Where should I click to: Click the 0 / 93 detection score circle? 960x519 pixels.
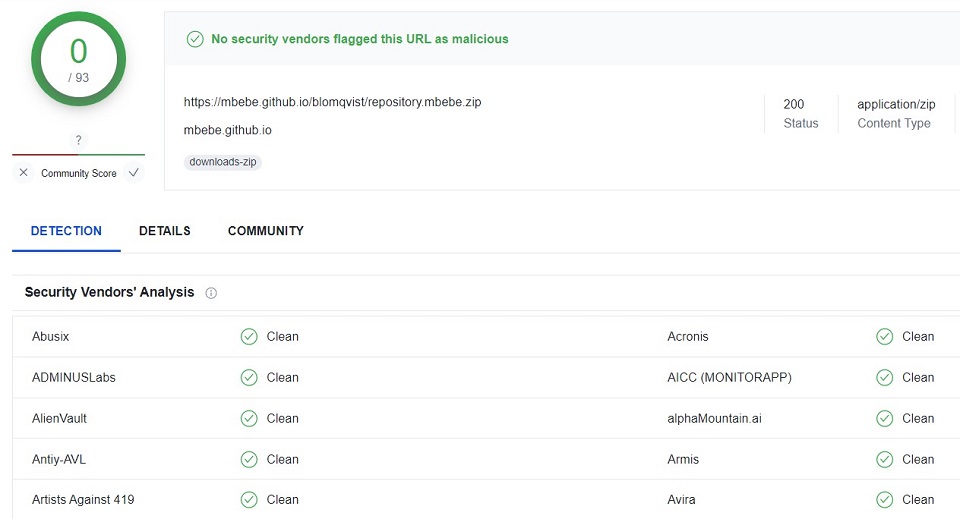click(78, 59)
